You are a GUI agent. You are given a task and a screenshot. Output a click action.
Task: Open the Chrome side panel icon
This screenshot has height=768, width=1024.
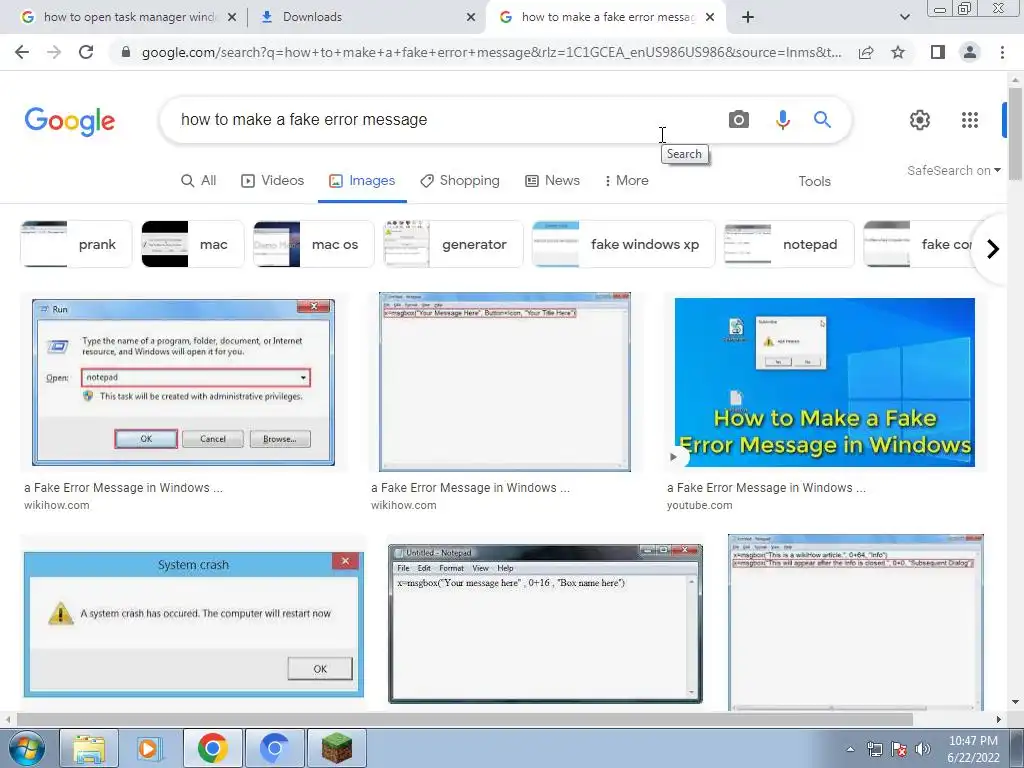point(938,52)
